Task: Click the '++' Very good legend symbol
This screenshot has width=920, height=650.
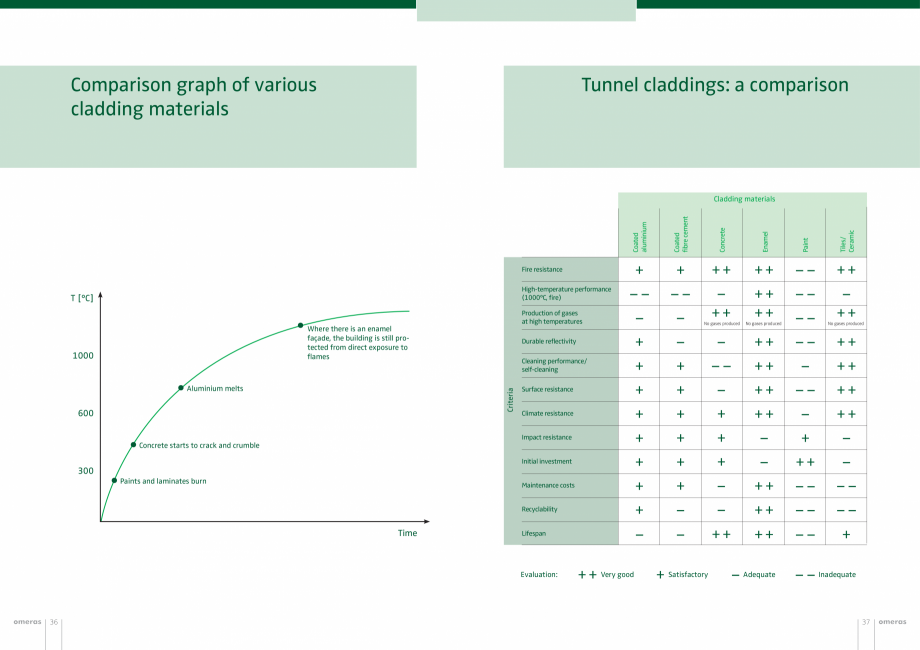Action: coord(587,575)
